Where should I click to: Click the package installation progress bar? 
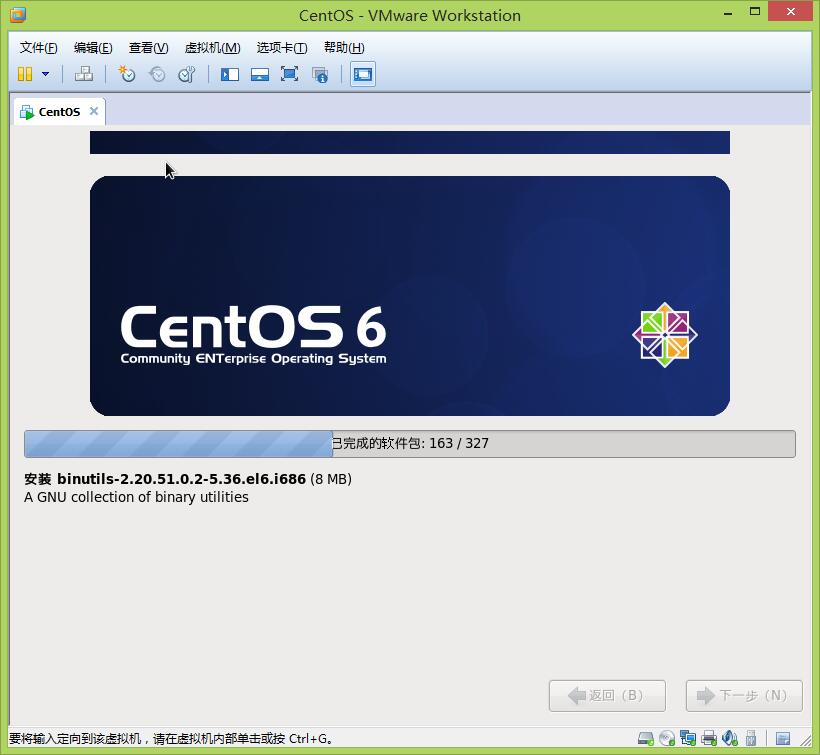coord(410,443)
